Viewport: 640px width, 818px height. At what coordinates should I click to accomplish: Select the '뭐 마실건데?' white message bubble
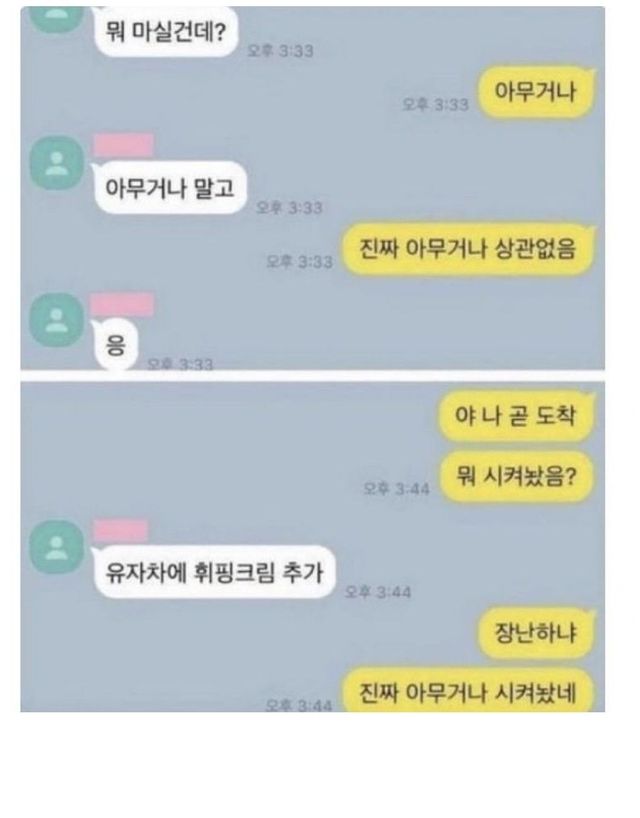(x=166, y=31)
